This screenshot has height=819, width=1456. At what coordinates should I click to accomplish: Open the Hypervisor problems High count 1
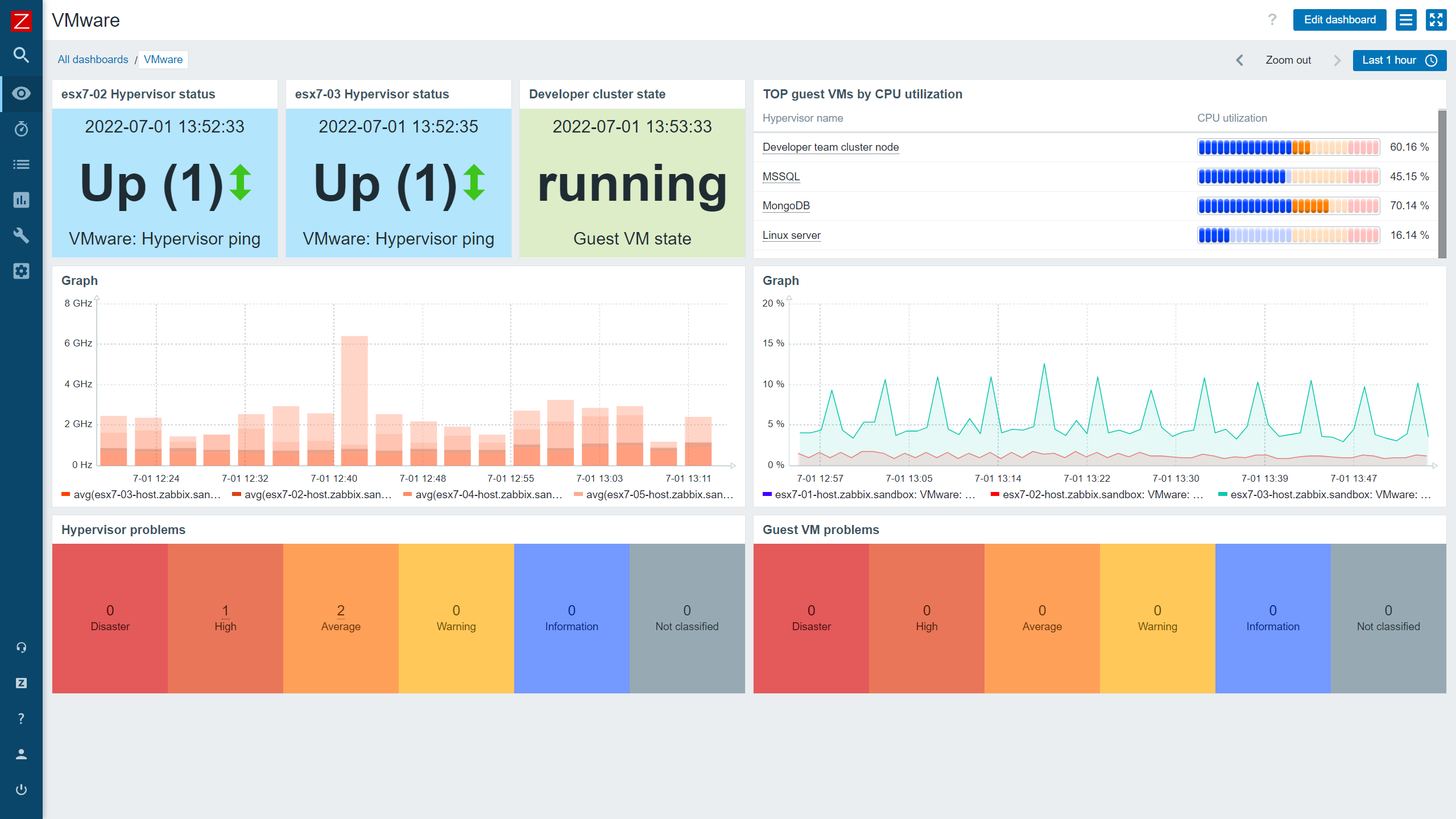225,610
